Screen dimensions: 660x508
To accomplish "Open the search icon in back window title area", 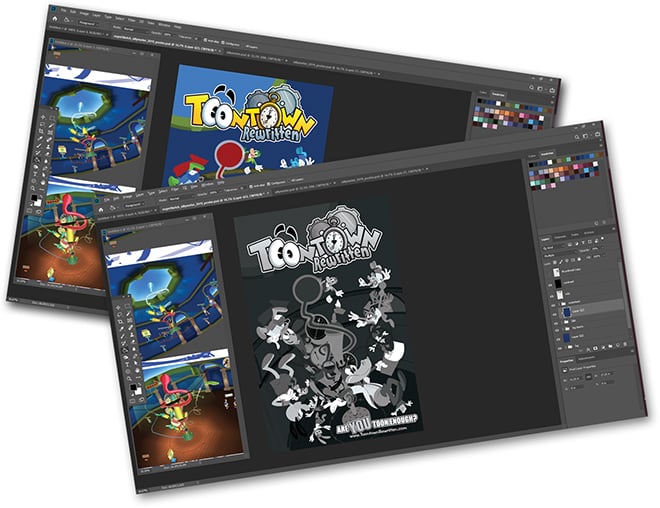I will (x=532, y=88).
